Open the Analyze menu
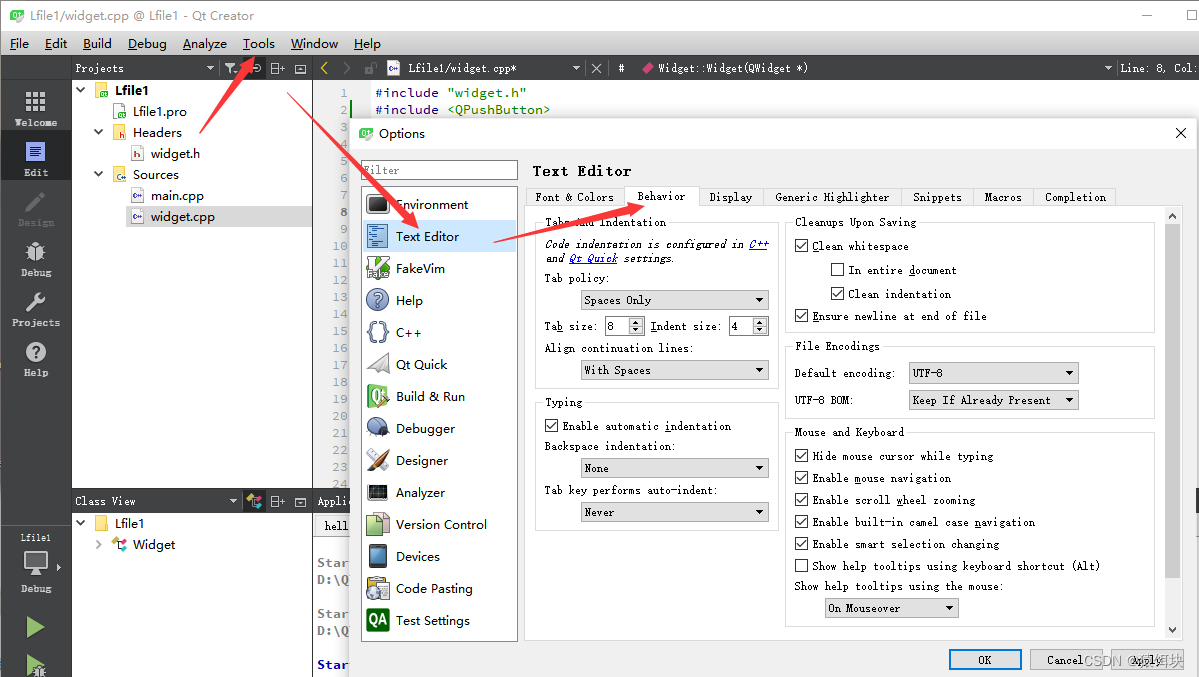 204,44
